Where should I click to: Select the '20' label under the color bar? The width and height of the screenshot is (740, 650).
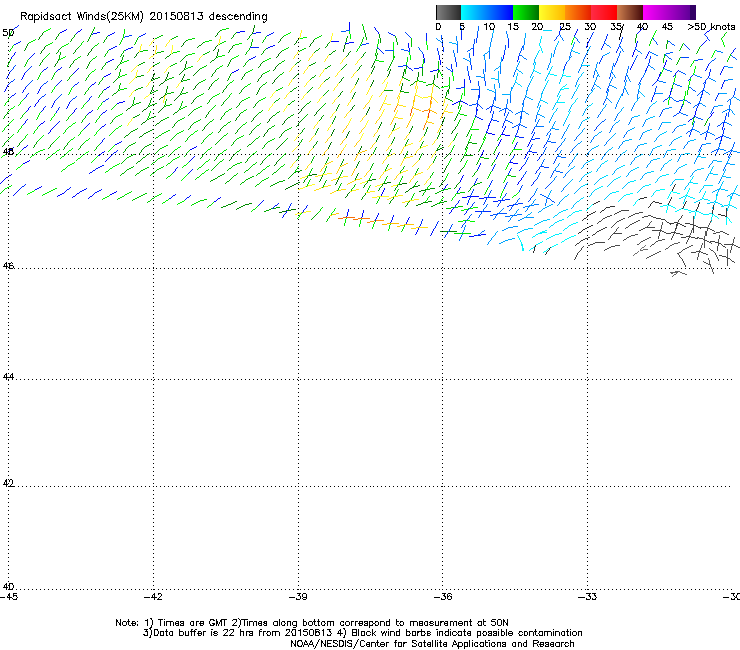537,27
